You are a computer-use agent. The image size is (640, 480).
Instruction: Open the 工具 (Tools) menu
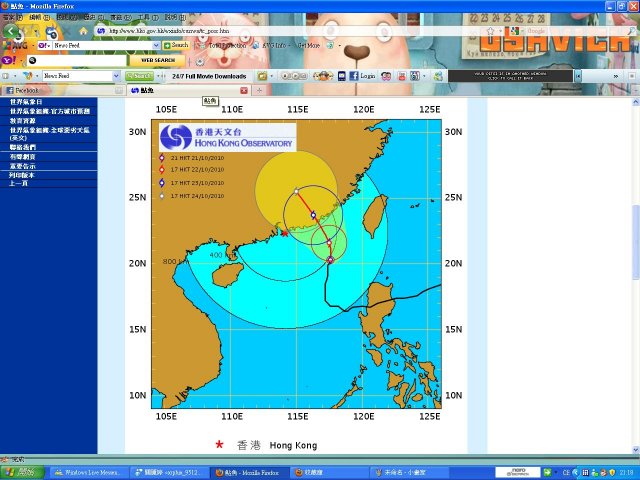pyautogui.click(x=148, y=18)
